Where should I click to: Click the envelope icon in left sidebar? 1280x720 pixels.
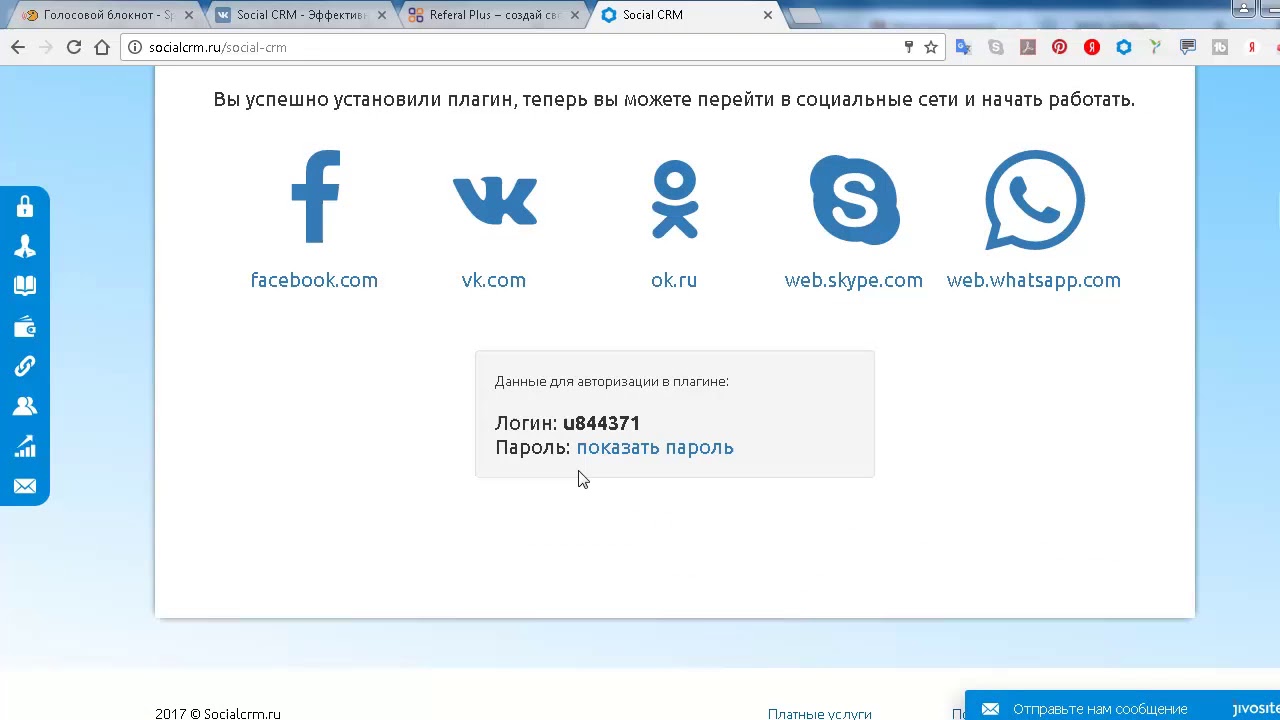25,486
